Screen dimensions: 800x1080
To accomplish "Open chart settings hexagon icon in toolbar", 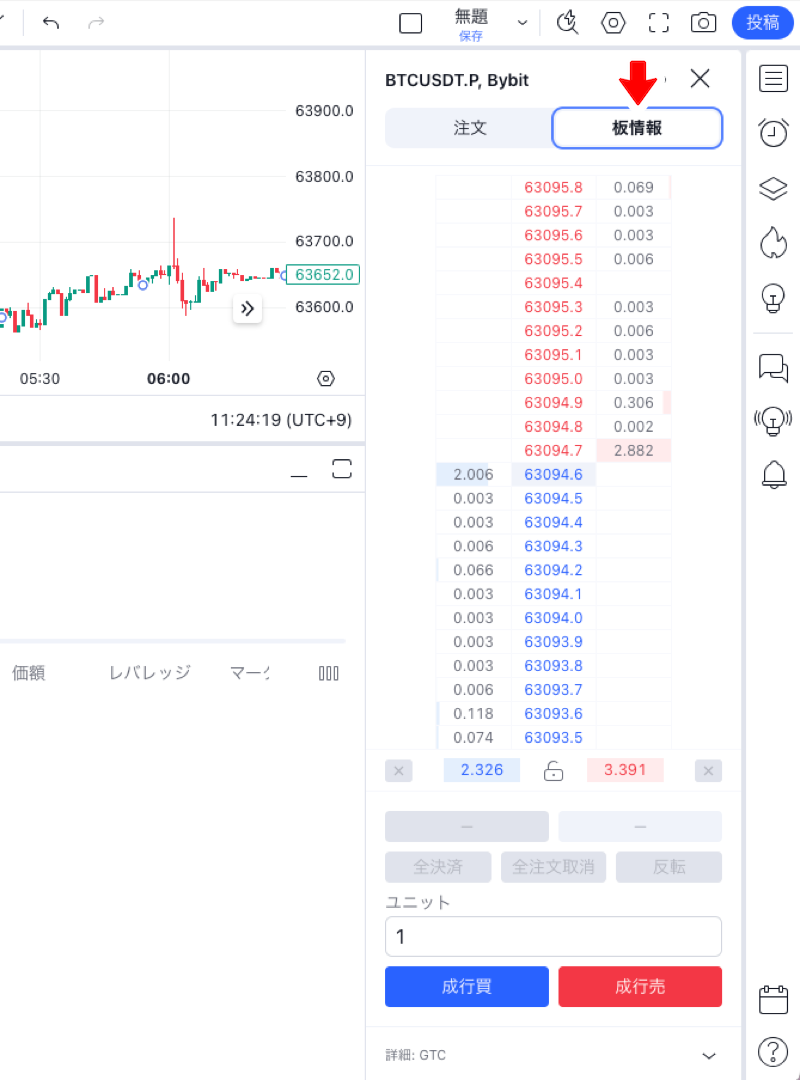I will point(613,23).
